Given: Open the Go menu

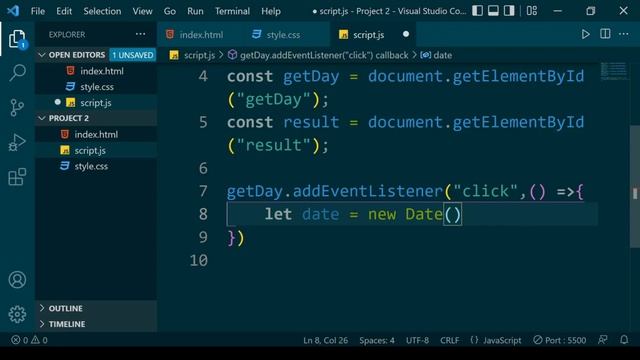Looking at the screenshot, I should coord(170,11).
